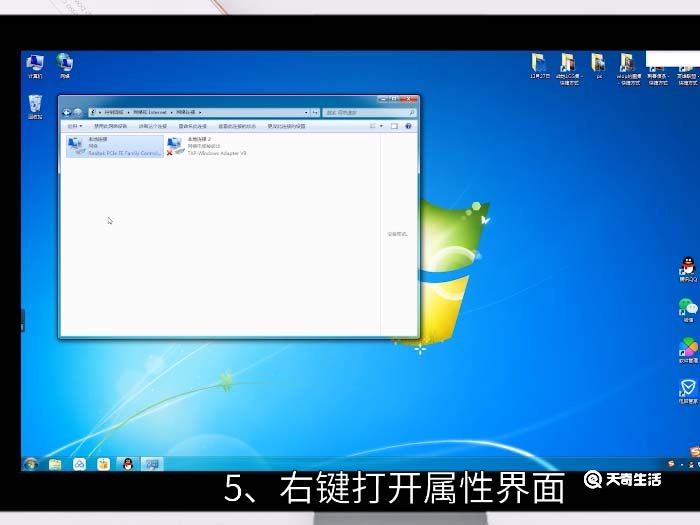This screenshot has height=525, width=700.
Task: Open the help icon in the toolbar
Action: [408, 126]
